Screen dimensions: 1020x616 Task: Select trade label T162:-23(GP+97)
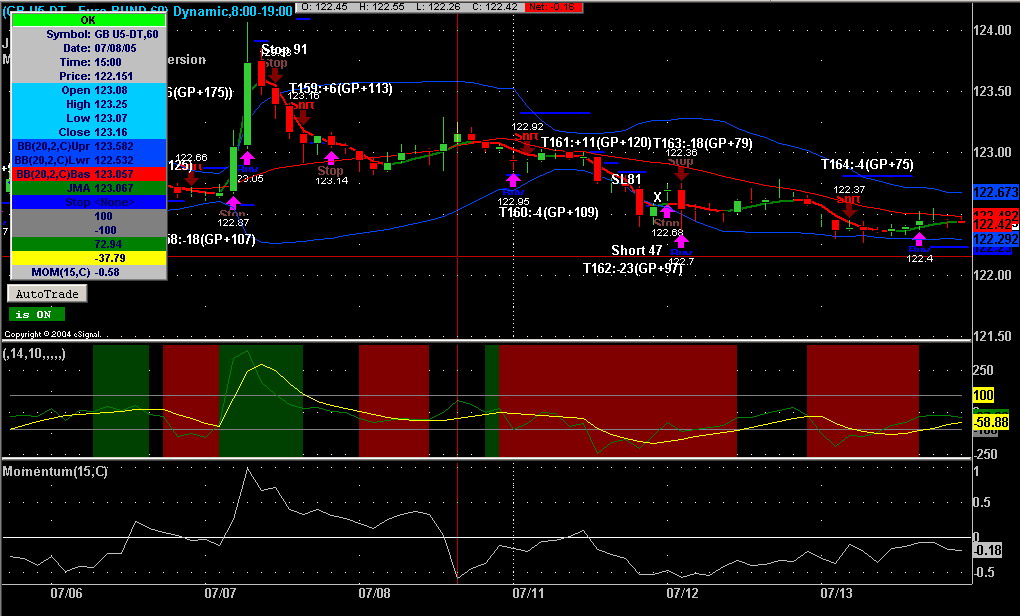pyautogui.click(x=632, y=268)
